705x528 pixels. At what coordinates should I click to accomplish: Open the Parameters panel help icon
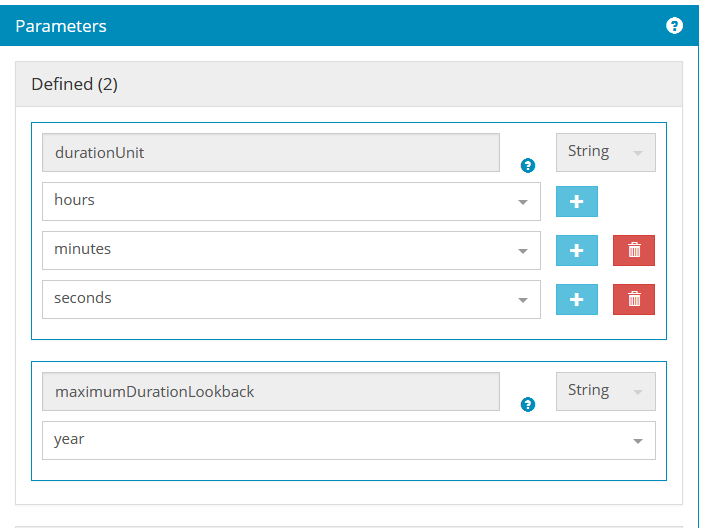click(x=674, y=26)
